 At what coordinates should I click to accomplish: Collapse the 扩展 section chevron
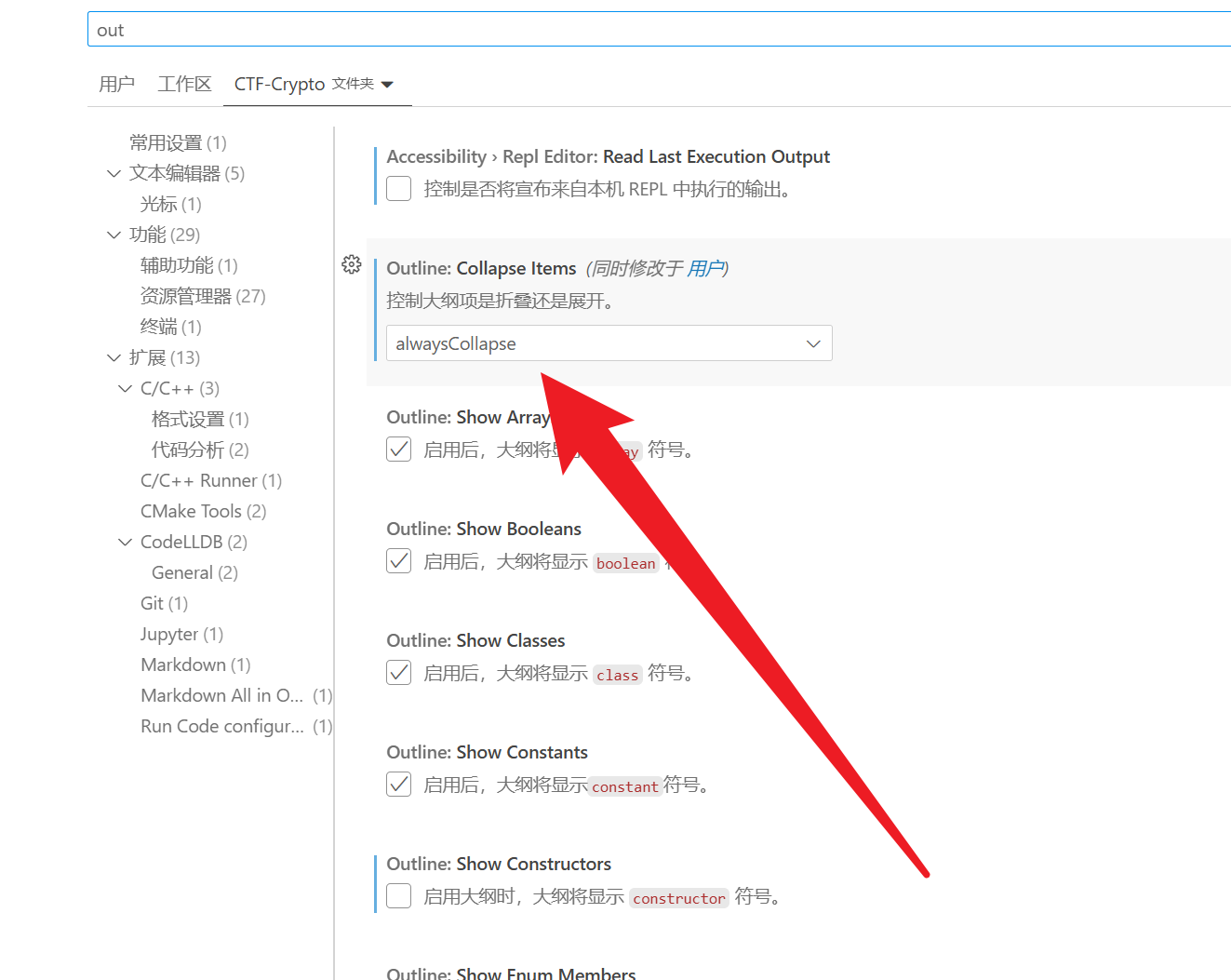[114, 358]
